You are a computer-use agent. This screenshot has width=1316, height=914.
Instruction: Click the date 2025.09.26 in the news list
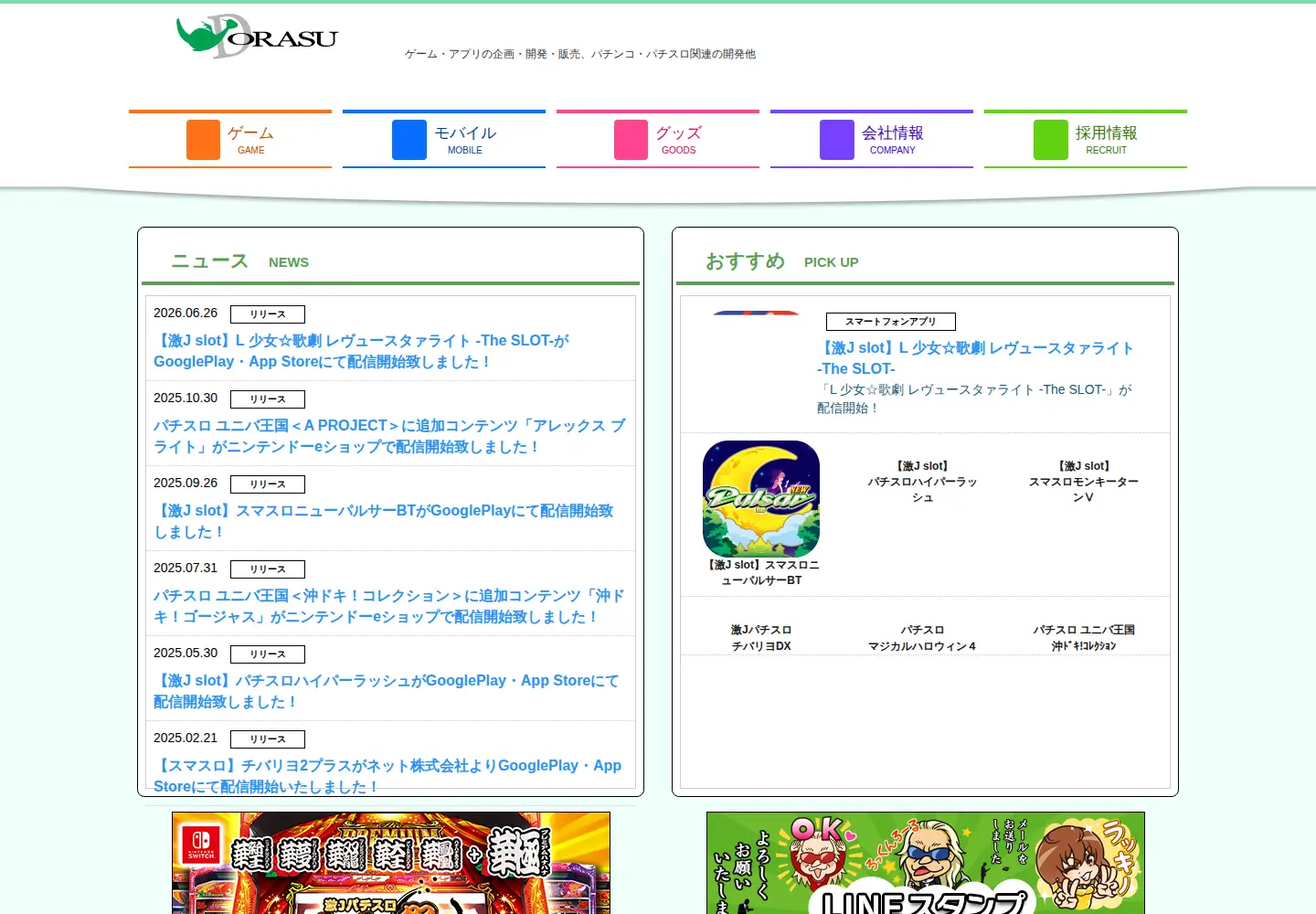pyautogui.click(x=186, y=483)
